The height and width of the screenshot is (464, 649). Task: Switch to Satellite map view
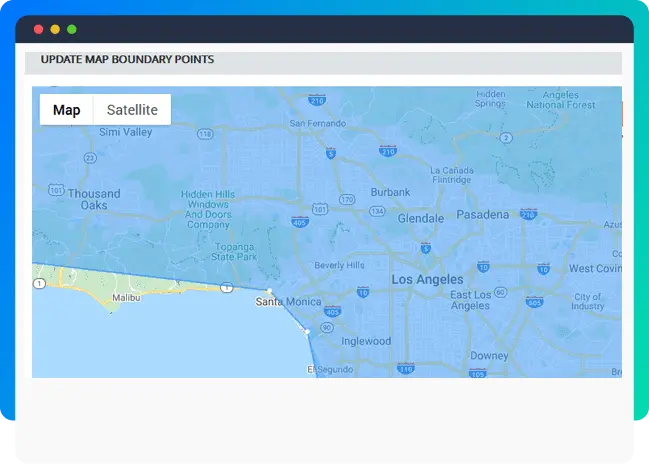tap(132, 110)
